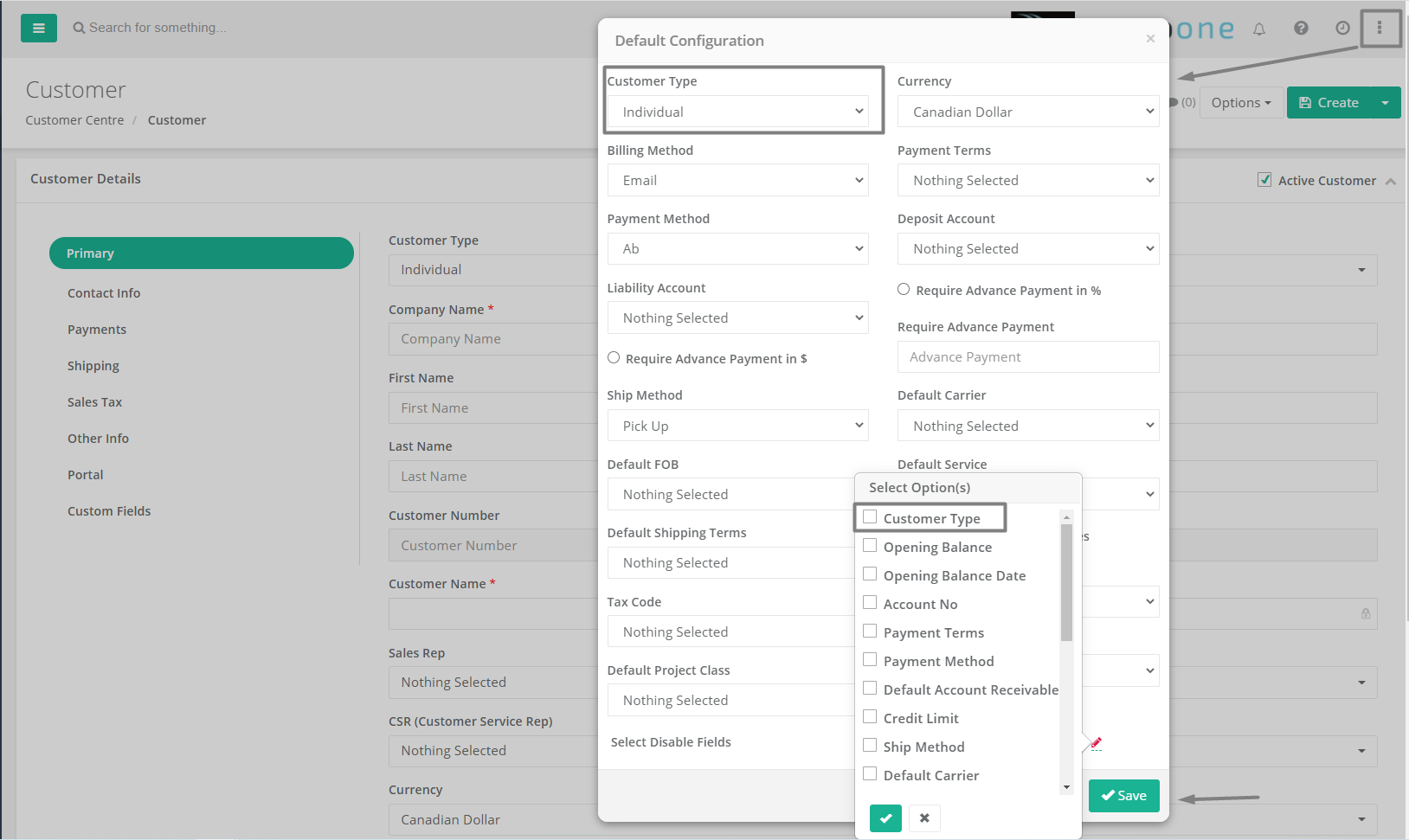Select Require Advance Payment in % radio
Image resolution: width=1409 pixels, height=840 pixels.
(904, 289)
